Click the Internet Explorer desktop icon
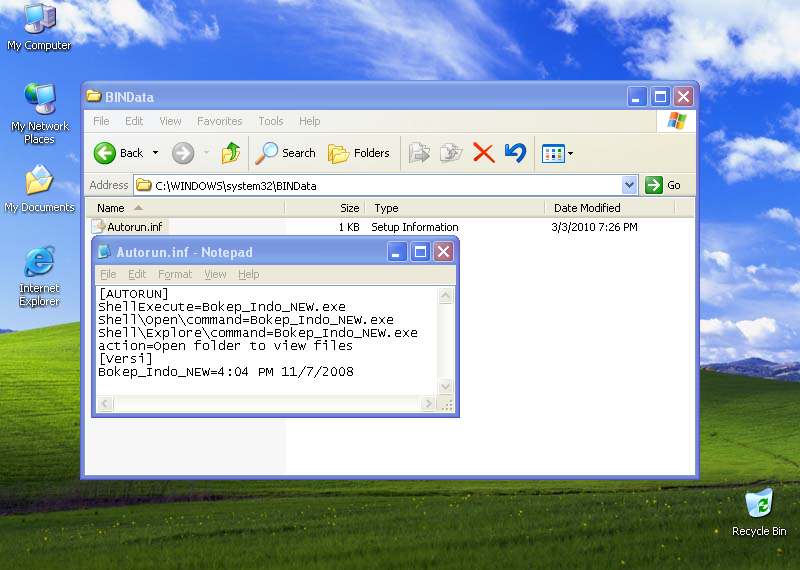 39,263
